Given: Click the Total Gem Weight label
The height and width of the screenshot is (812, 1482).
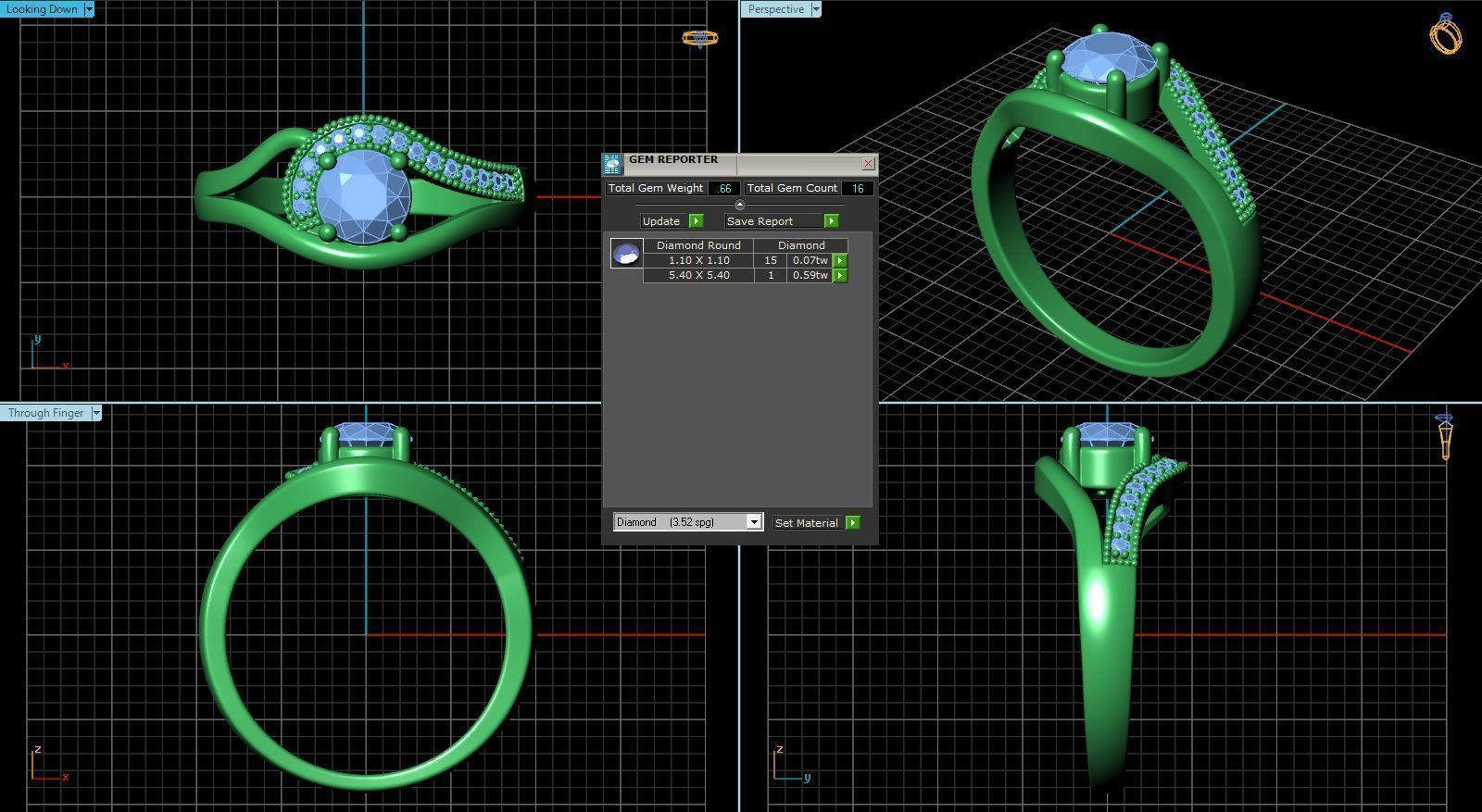Looking at the screenshot, I should click(x=656, y=188).
